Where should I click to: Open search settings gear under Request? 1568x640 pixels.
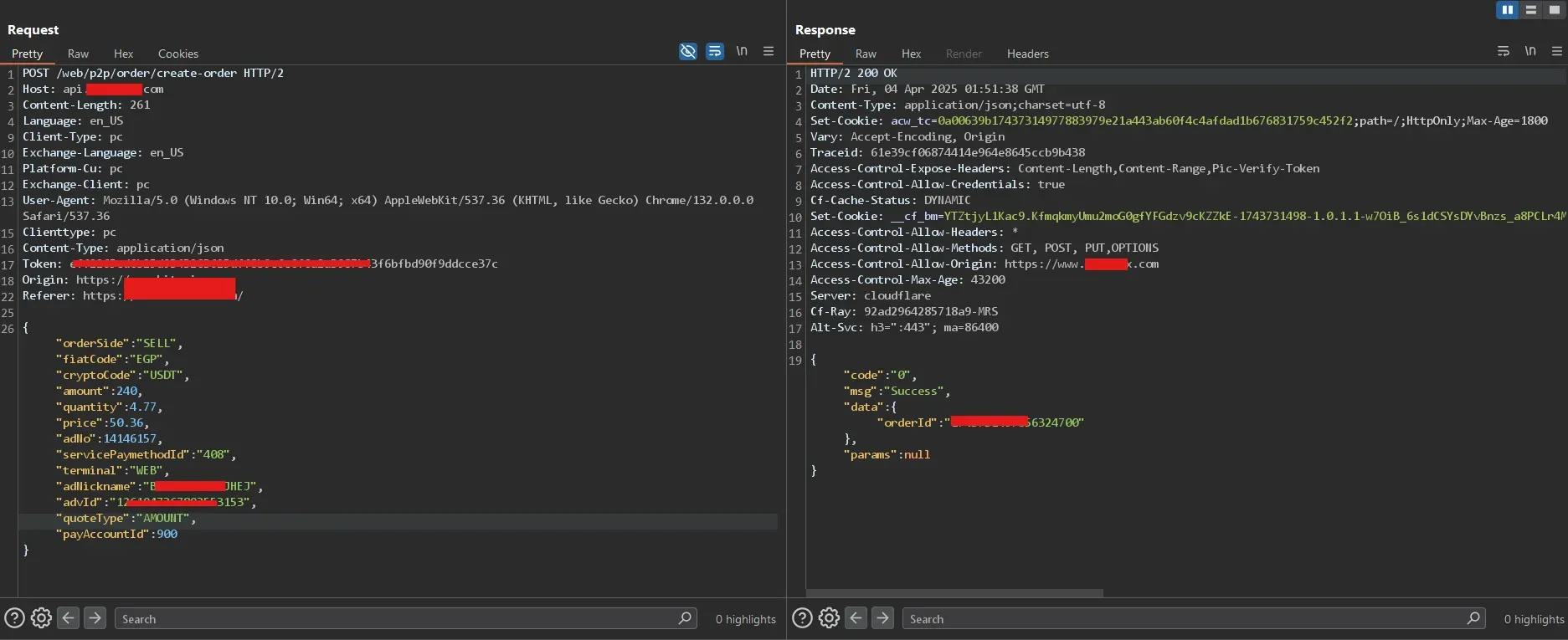click(41, 618)
